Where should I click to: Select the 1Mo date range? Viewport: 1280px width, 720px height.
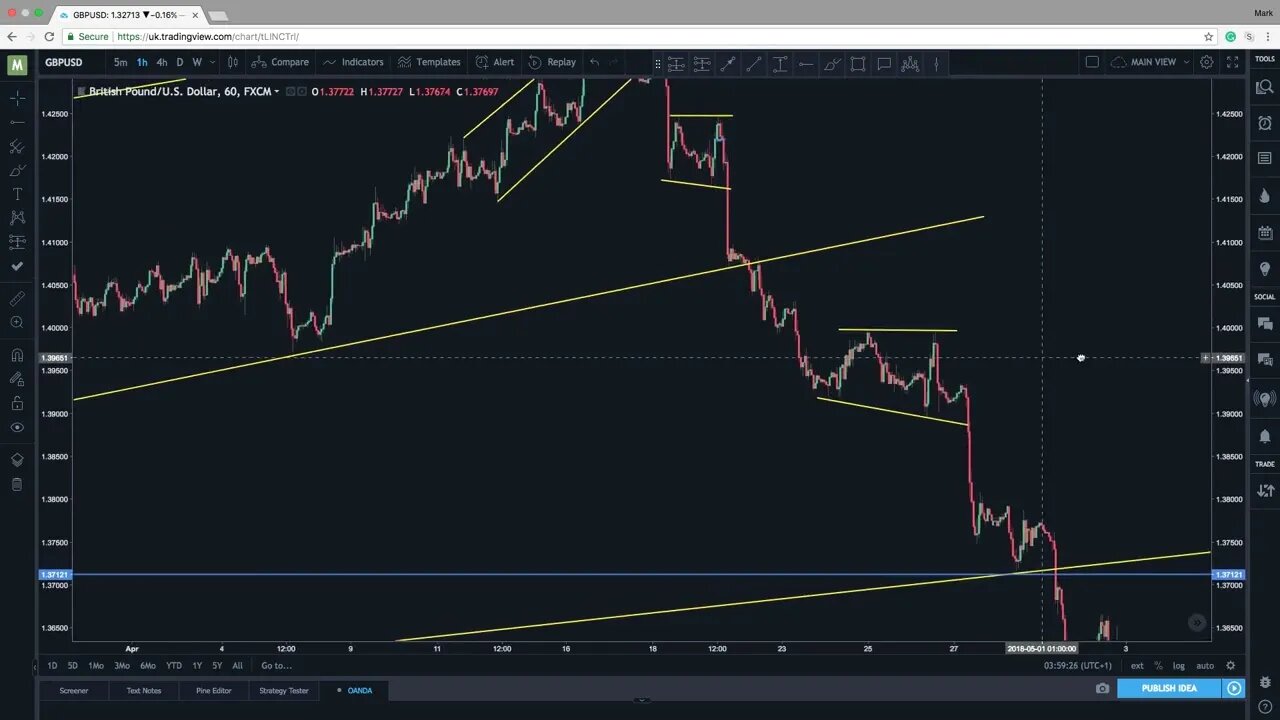click(96, 665)
